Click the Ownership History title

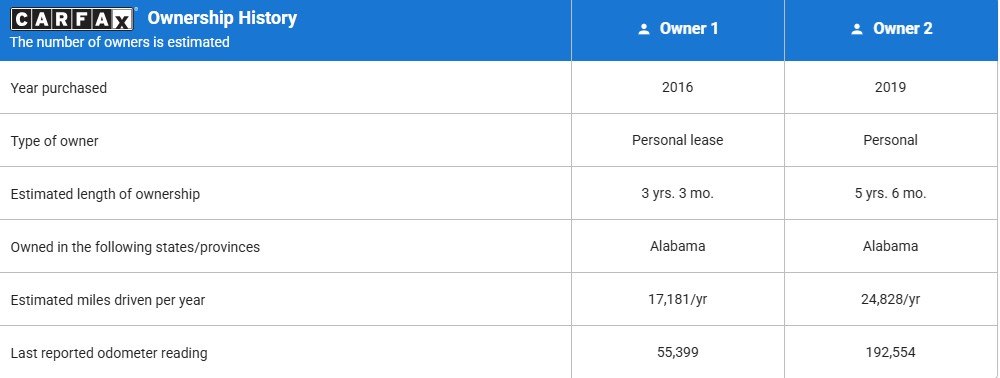(222, 18)
